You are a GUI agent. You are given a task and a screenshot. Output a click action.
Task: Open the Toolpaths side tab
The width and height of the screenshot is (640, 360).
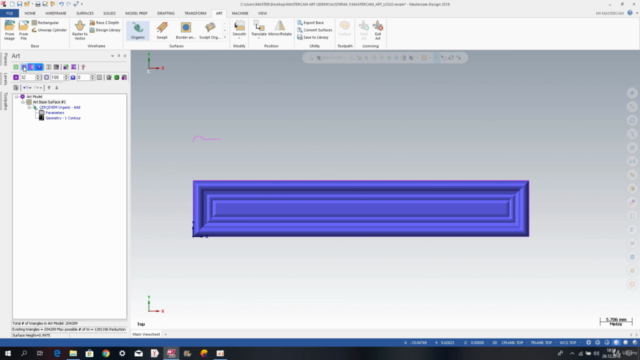pos(5,101)
